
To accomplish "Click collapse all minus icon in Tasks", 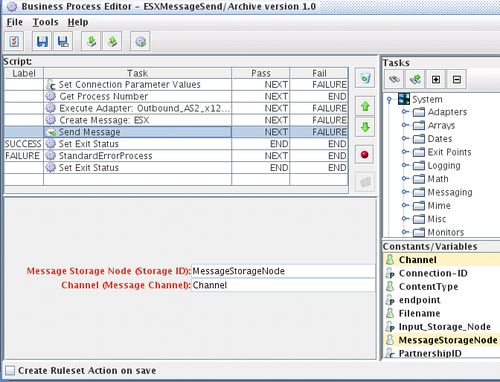I will [457, 79].
